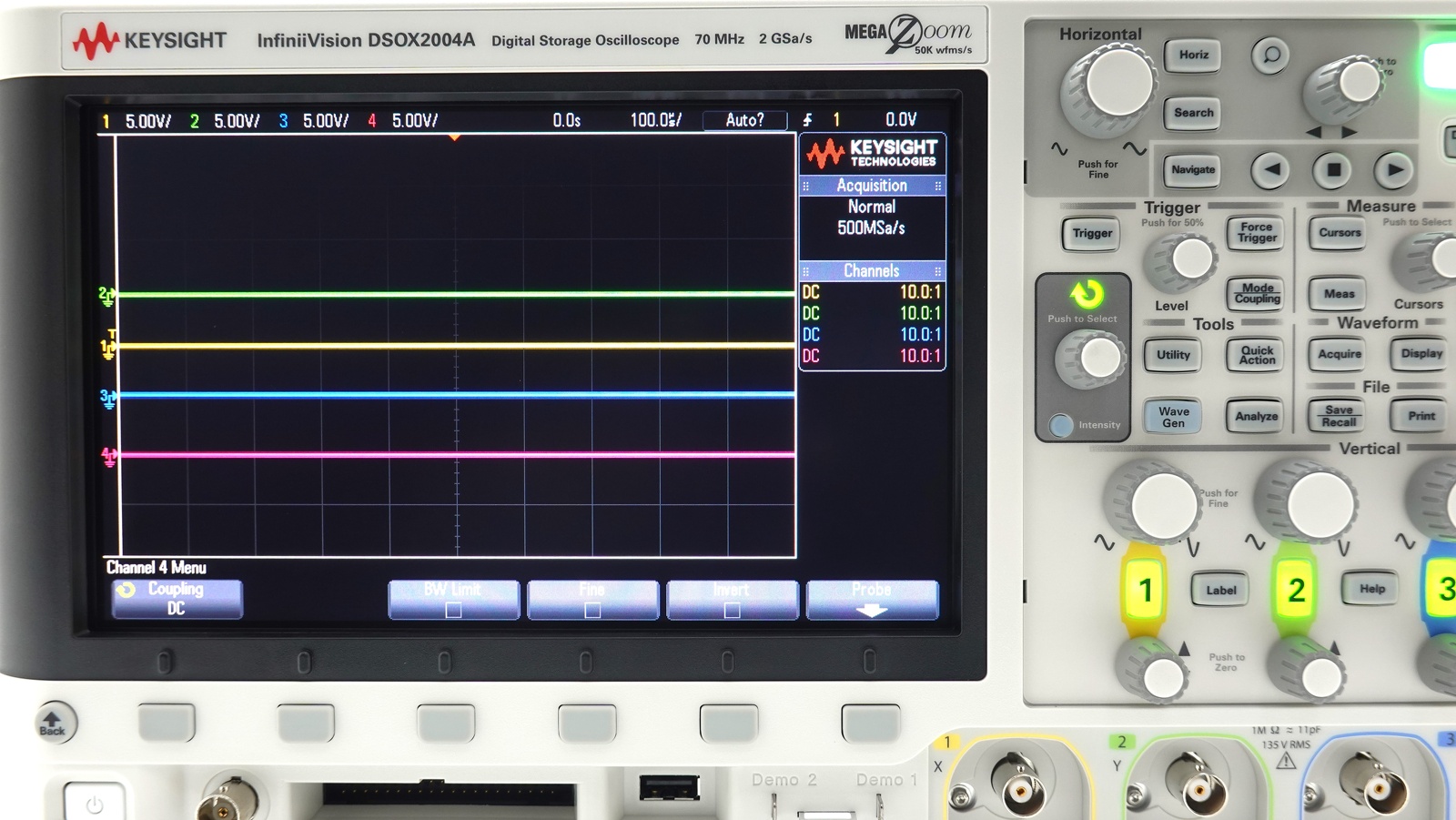Toggle the Fine checkbox softkey
The image size is (1456, 820).
pos(593,600)
